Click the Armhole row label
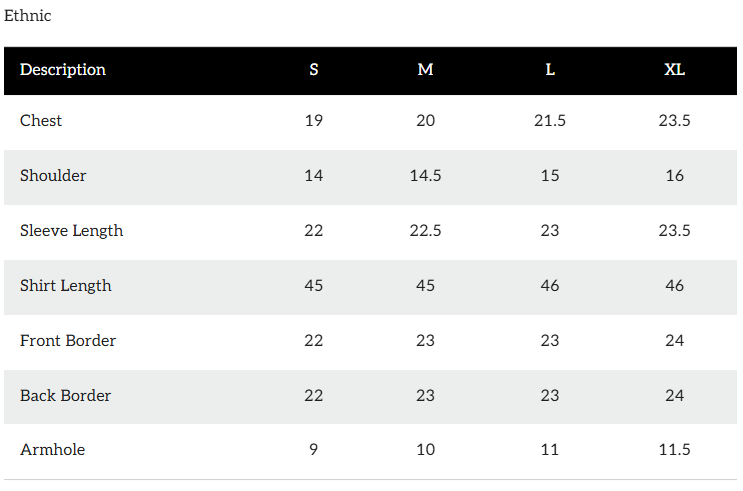This screenshot has height=491, width=743. (x=53, y=450)
